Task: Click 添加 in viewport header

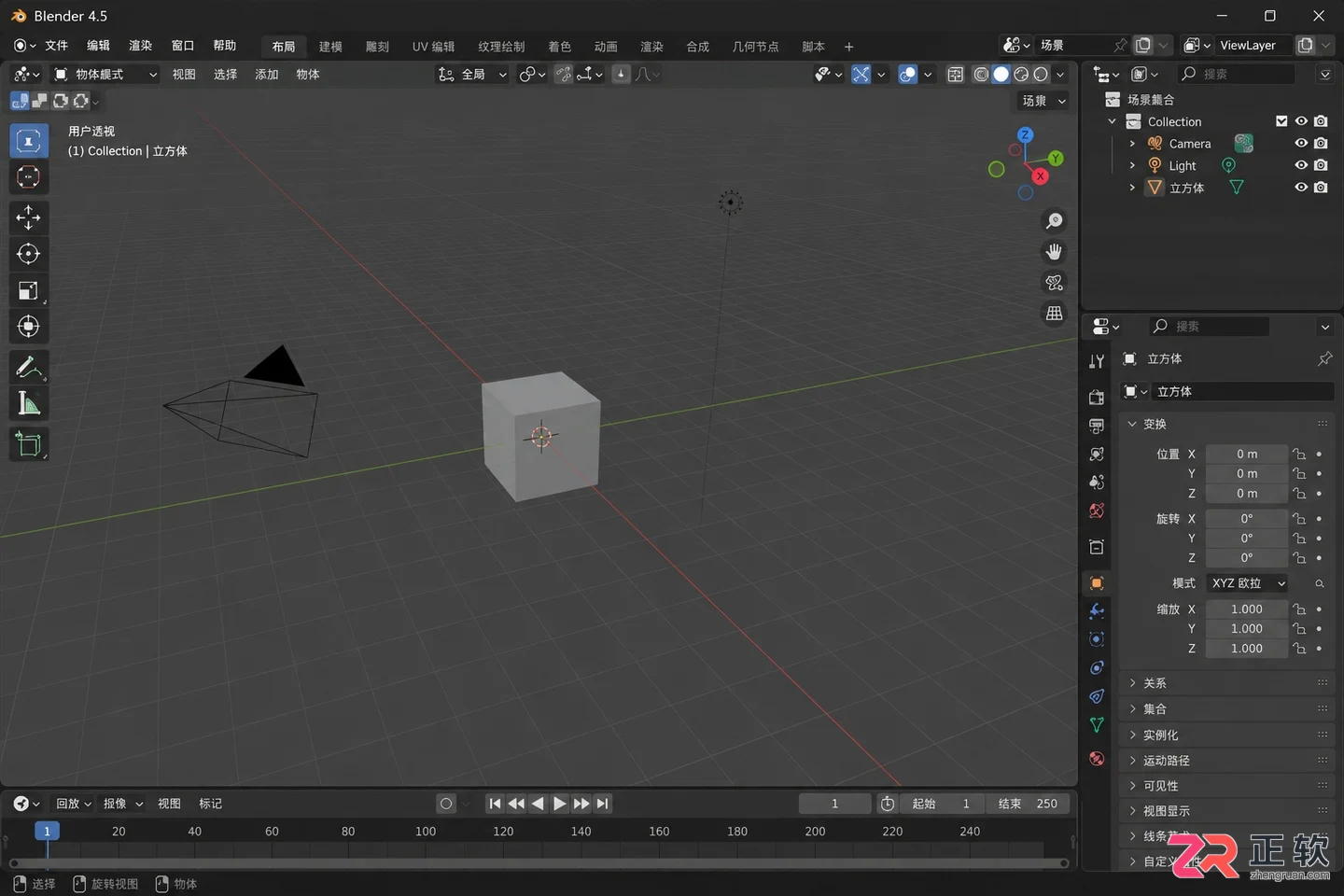Action: coord(267,75)
